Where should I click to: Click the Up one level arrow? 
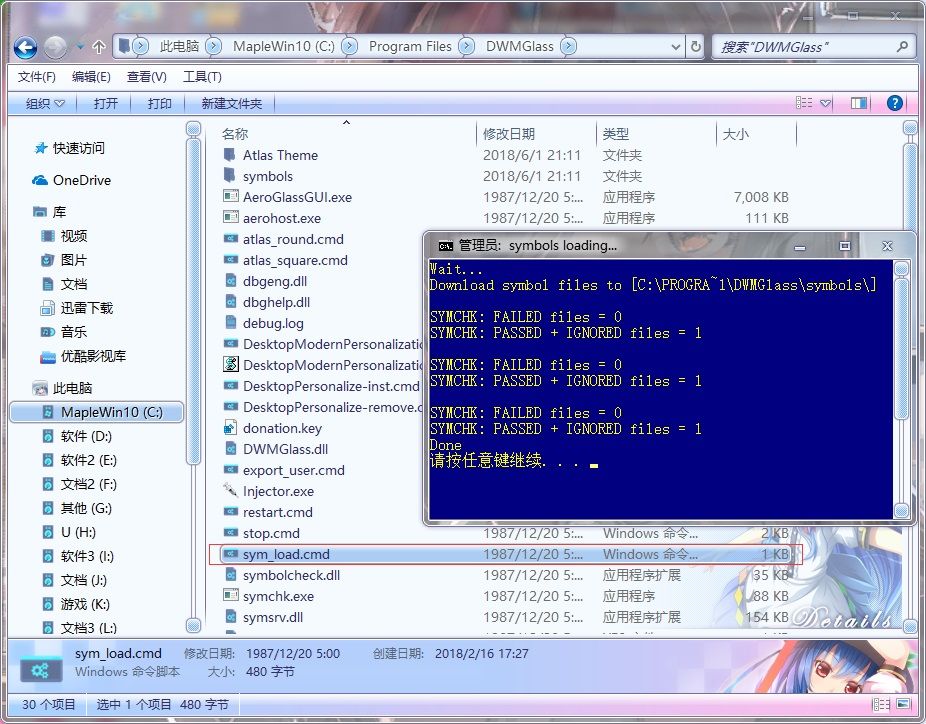click(99, 47)
